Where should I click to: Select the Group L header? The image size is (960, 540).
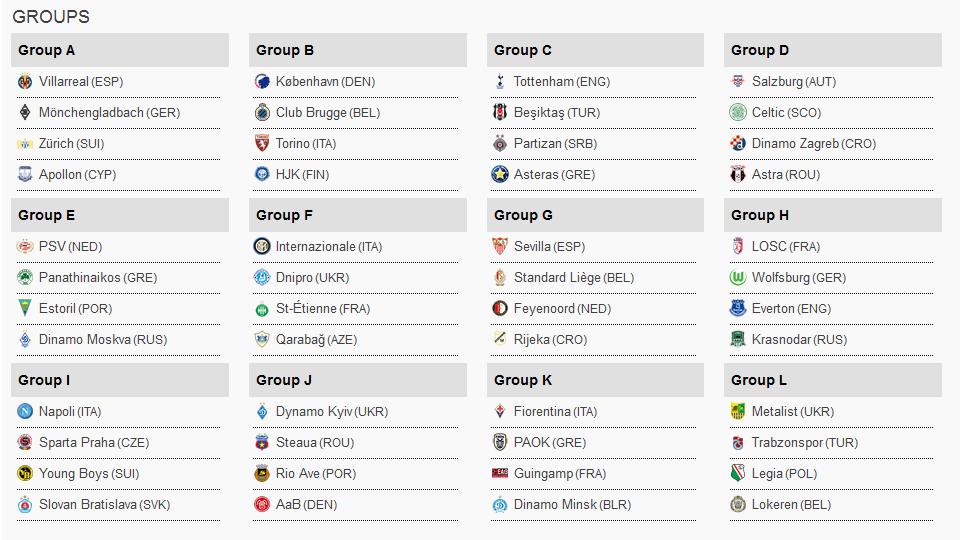coord(833,380)
